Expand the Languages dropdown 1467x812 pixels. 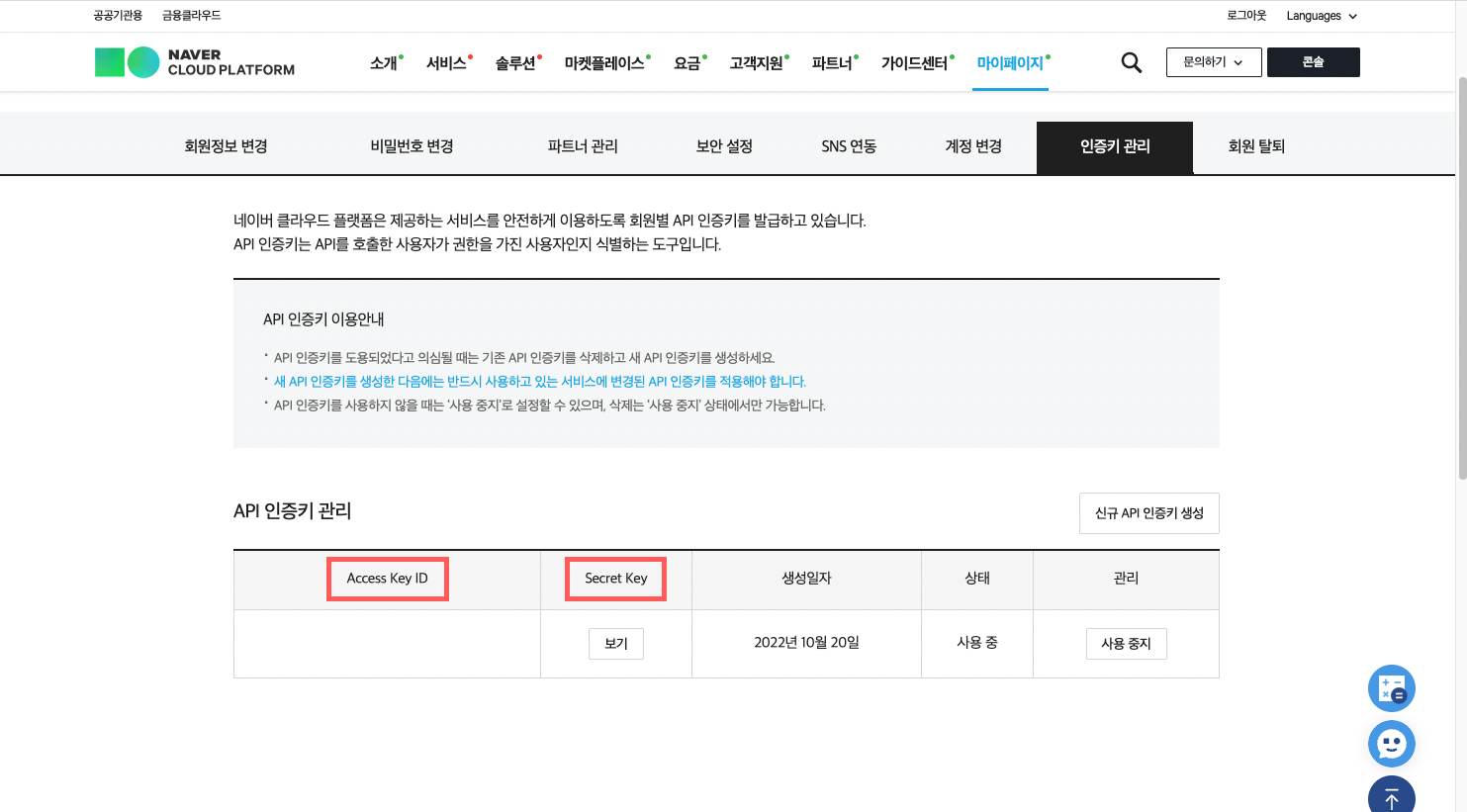(1321, 16)
